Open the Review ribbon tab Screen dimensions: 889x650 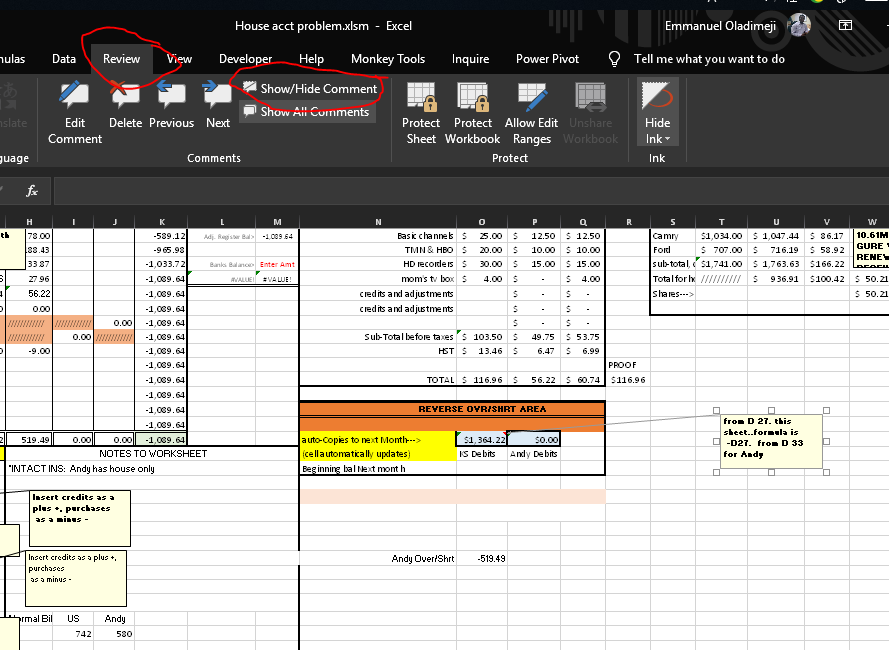[122, 59]
